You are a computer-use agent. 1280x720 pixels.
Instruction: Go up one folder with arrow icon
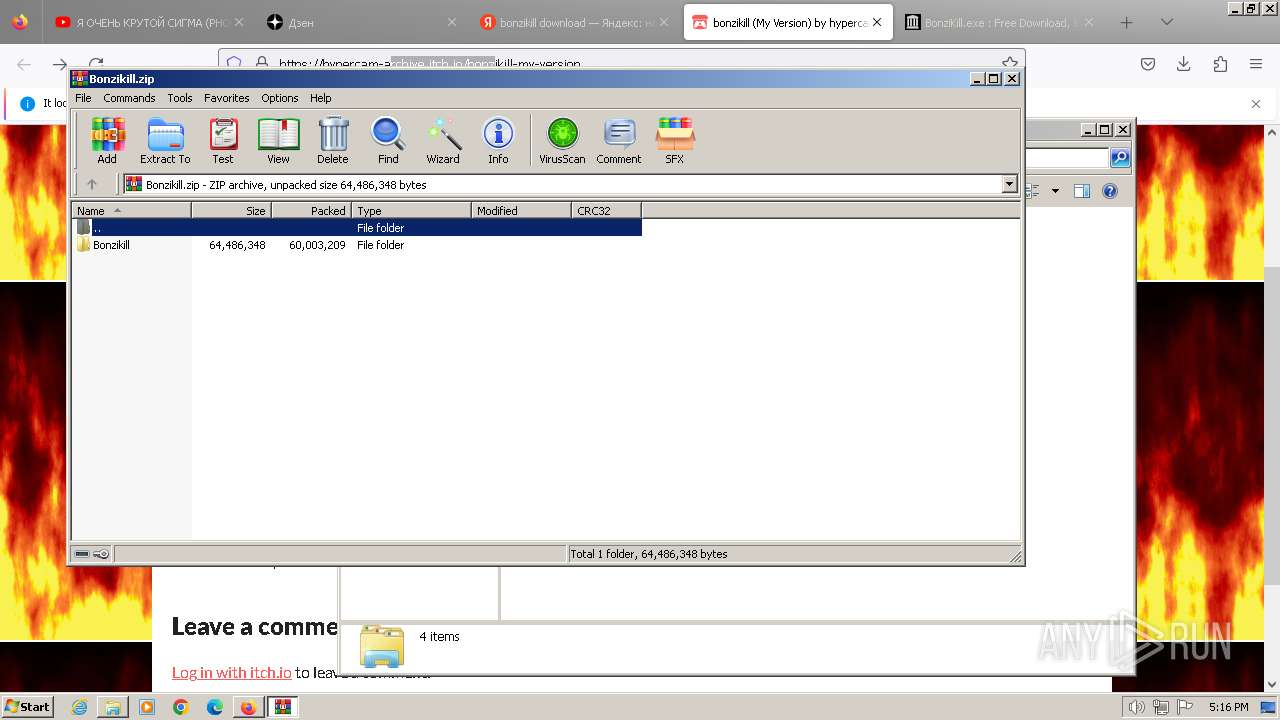tap(92, 184)
